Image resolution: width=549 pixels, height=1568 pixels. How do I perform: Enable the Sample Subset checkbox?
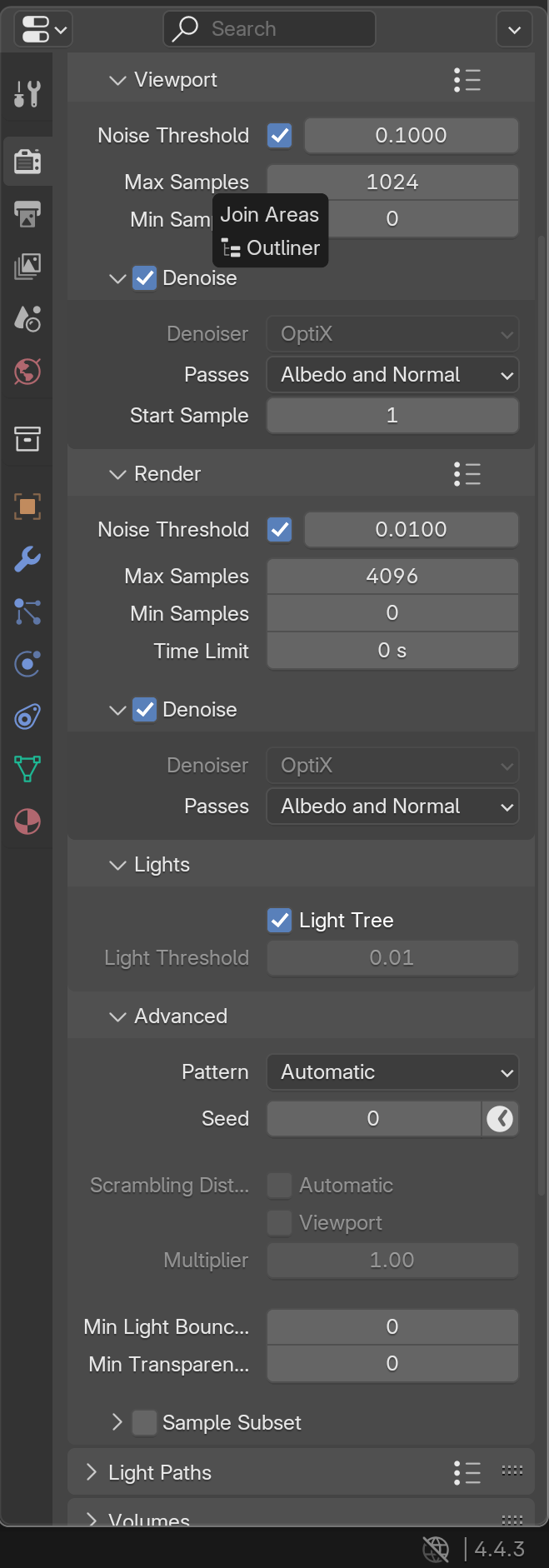pyautogui.click(x=145, y=1423)
